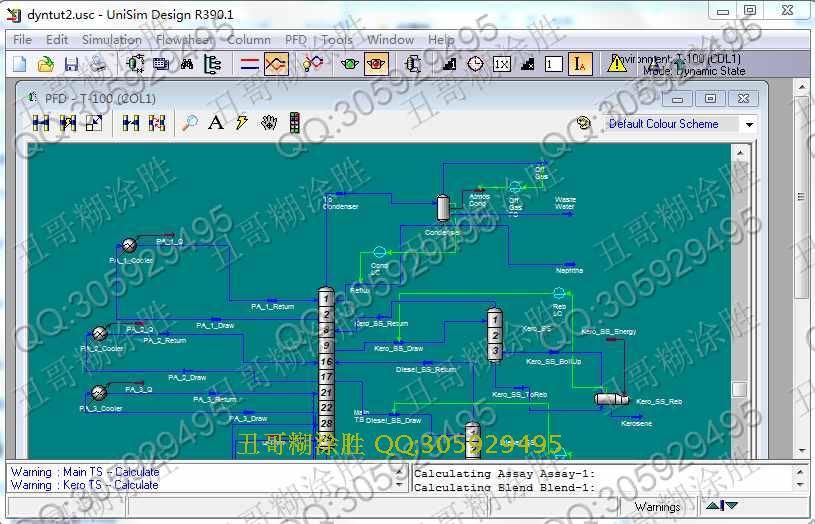Image resolution: width=815 pixels, height=524 pixels.
Task: Select the Kero_SS_Reb reboiler unit
Action: coord(612,399)
